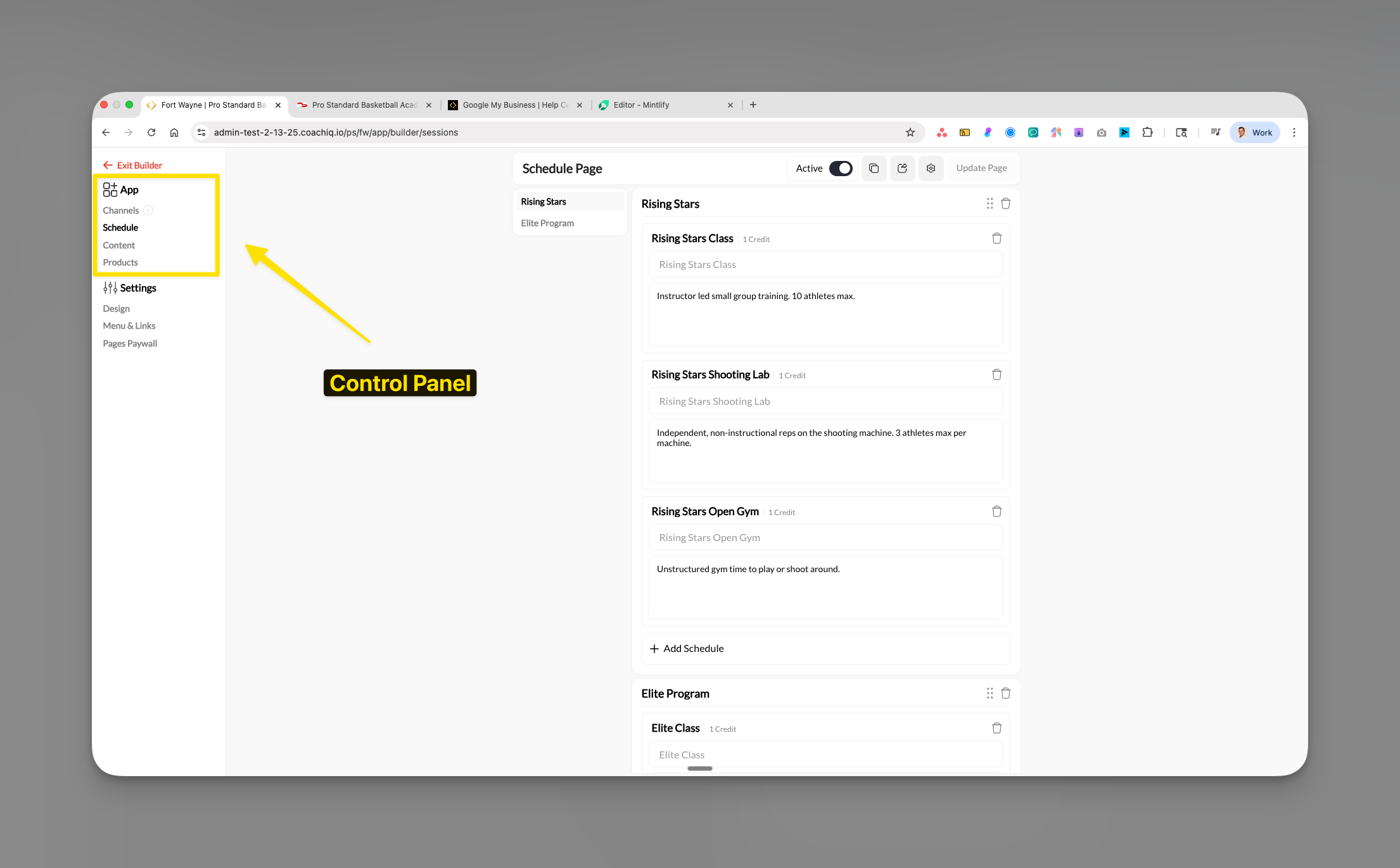Click the drag handle on the Rising Stars schedule
1400x868 pixels.
[990, 203]
